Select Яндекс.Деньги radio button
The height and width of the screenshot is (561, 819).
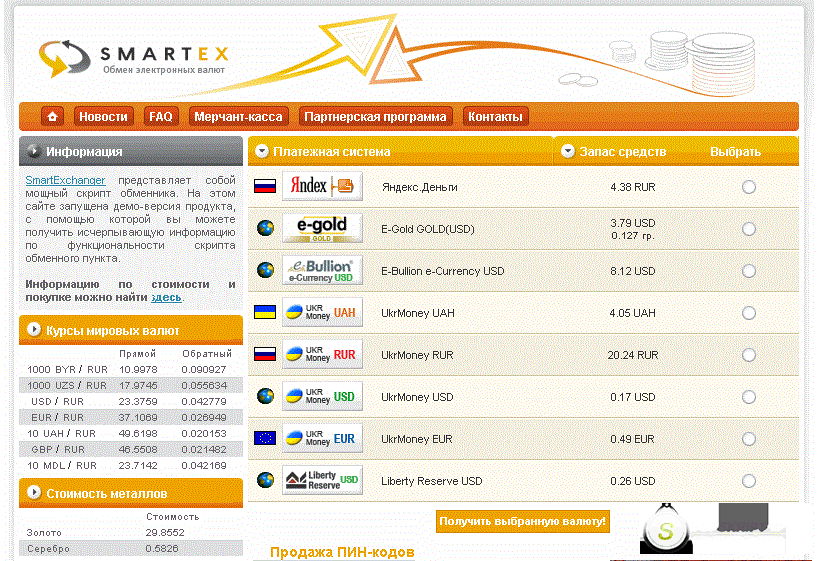(748, 187)
